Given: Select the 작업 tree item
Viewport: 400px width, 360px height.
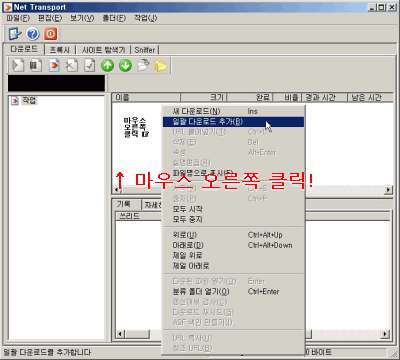Looking at the screenshot, I should coord(29,100).
